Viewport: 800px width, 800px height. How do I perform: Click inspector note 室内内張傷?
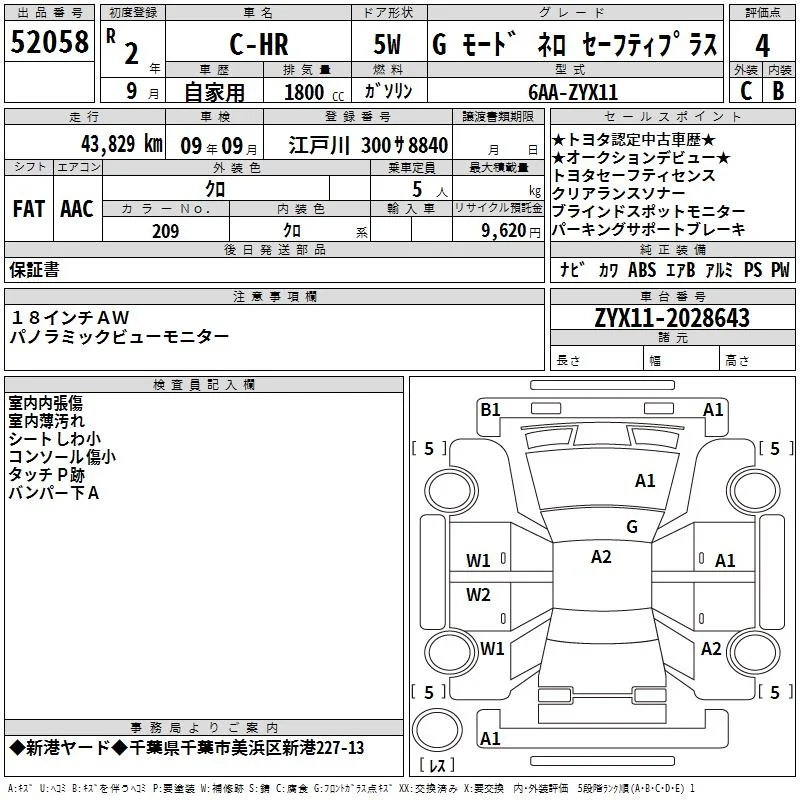[x=45, y=403]
